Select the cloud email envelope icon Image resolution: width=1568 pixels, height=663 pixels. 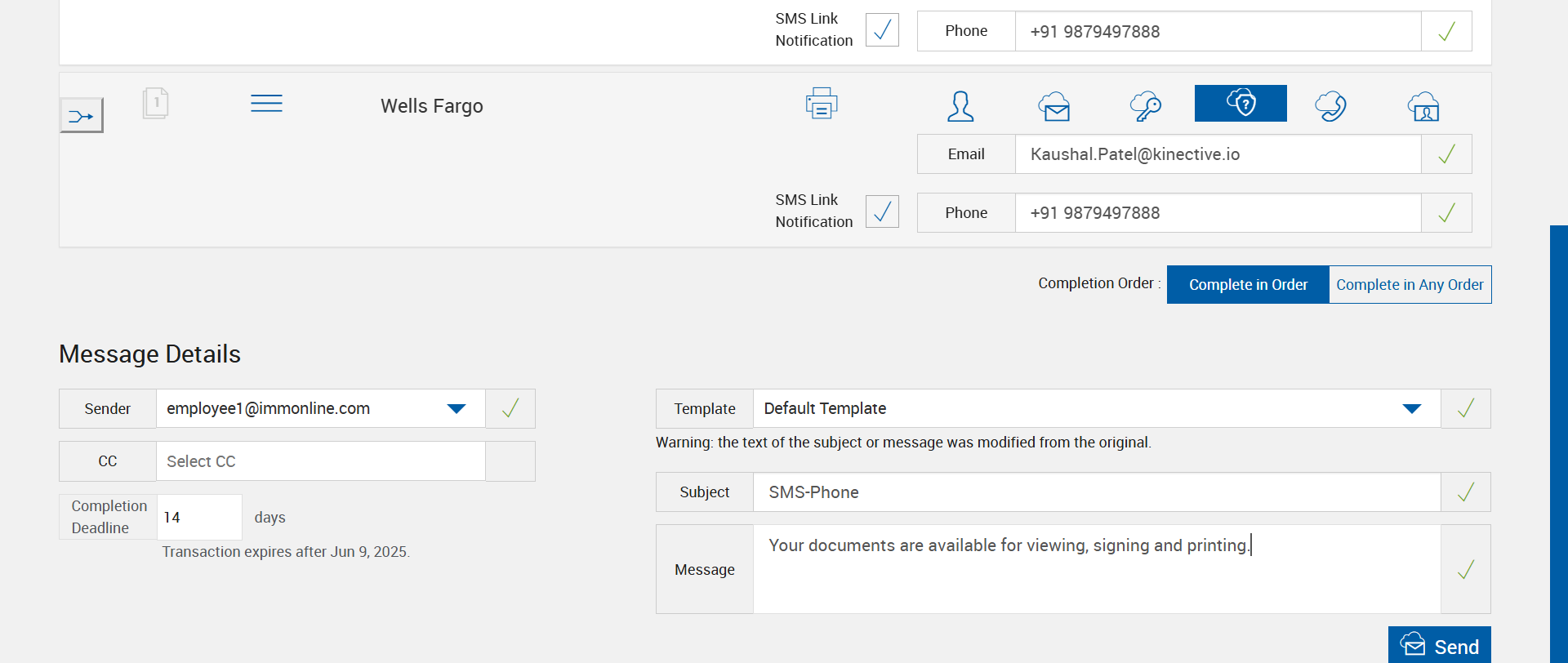coord(1054,106)
